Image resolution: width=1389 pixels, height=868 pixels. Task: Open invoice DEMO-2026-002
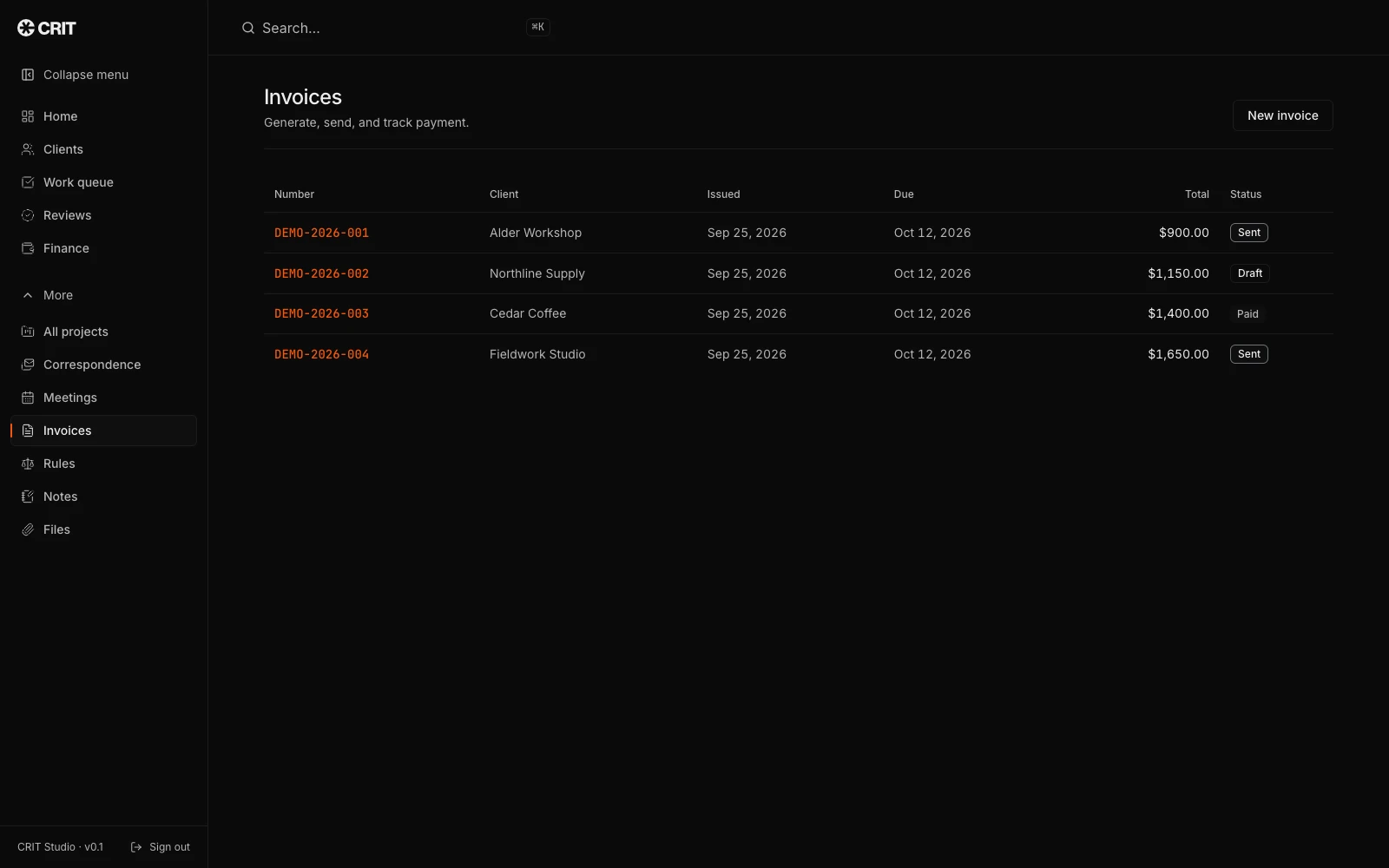click(x=321, y=273)
